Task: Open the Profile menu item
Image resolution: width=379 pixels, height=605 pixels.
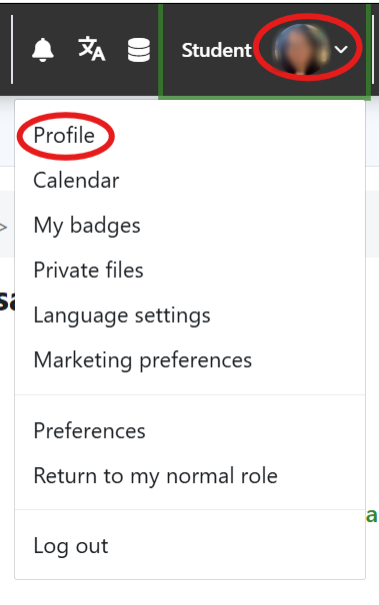Action: pyautogui.click(x=64, y=135)
